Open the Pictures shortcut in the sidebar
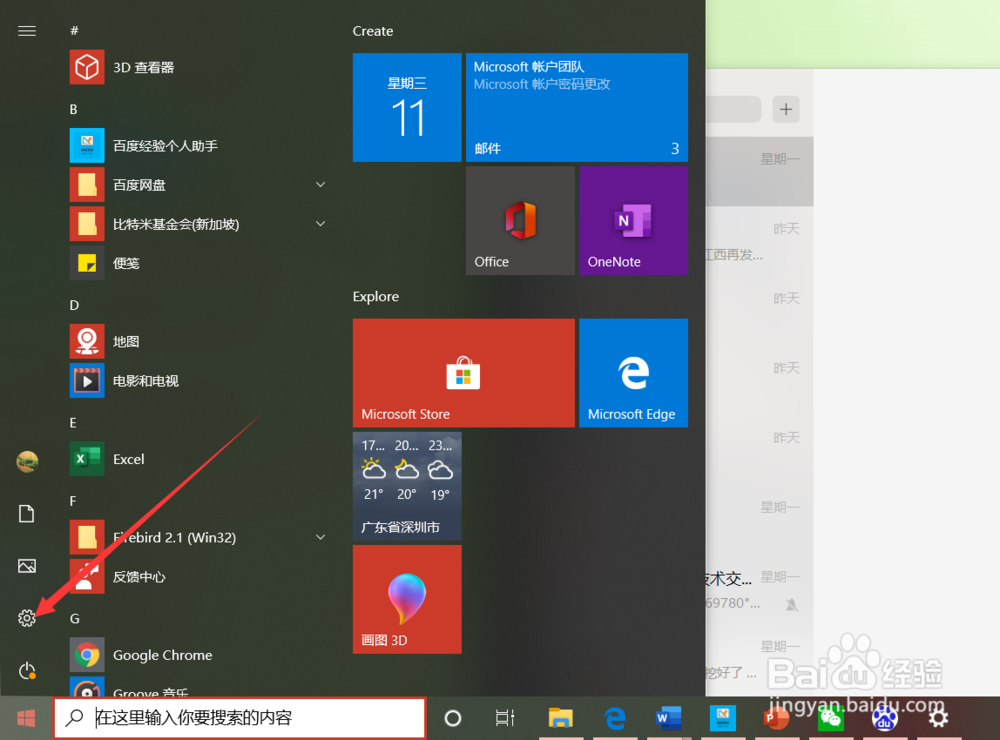Viewport: 1000px width, 740px height. pyautogui.click(x=27, y=566)
